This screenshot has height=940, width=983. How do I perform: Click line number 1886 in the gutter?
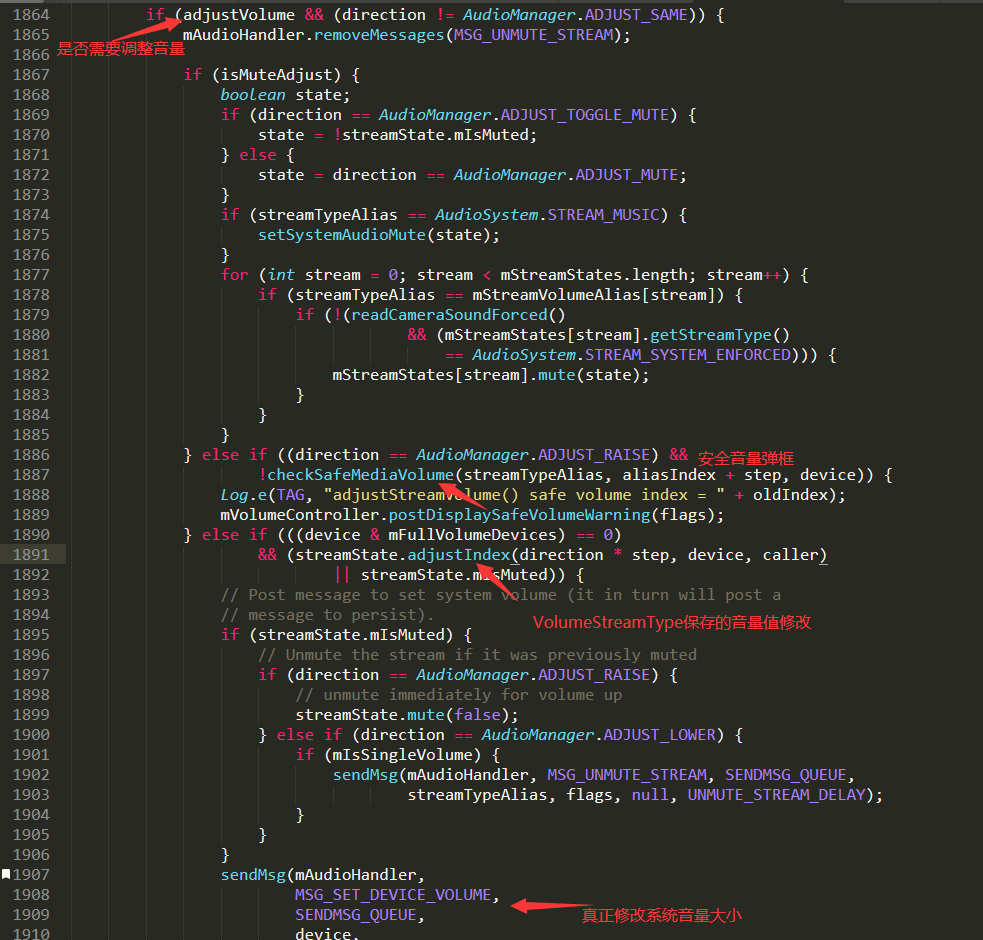pyautogui.click(x=31, y=455)
